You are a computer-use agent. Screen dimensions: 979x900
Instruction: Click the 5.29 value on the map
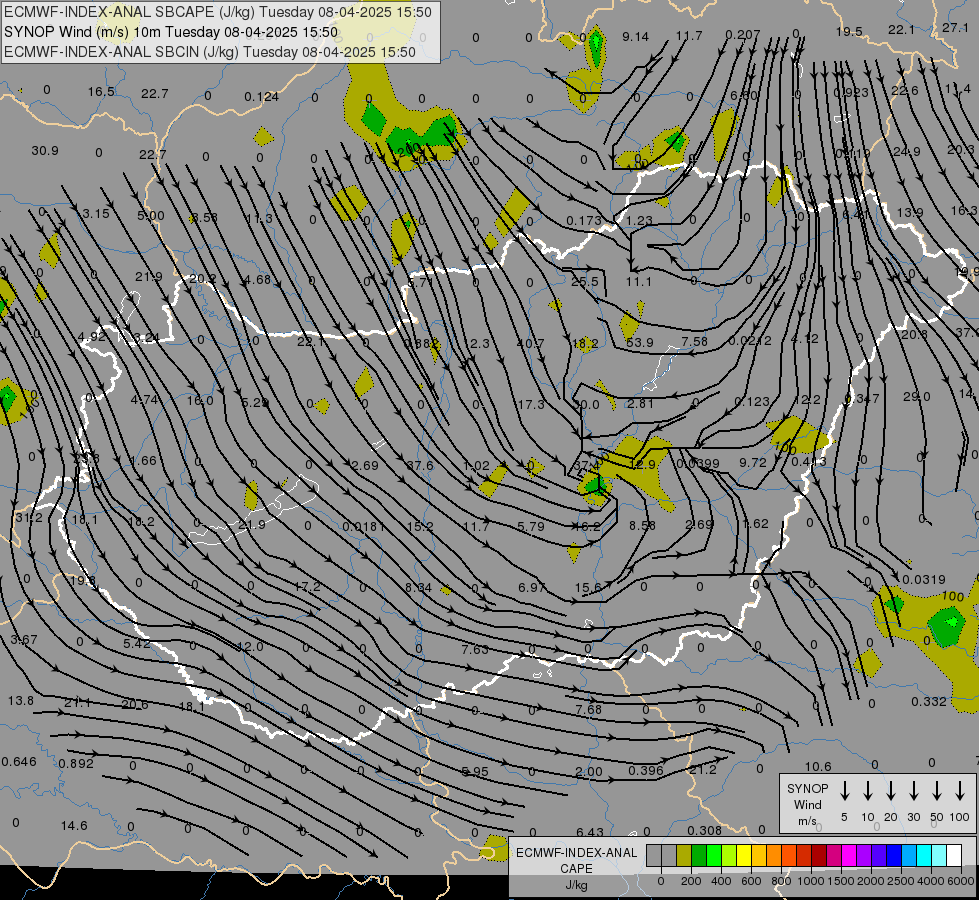point(255,403)
